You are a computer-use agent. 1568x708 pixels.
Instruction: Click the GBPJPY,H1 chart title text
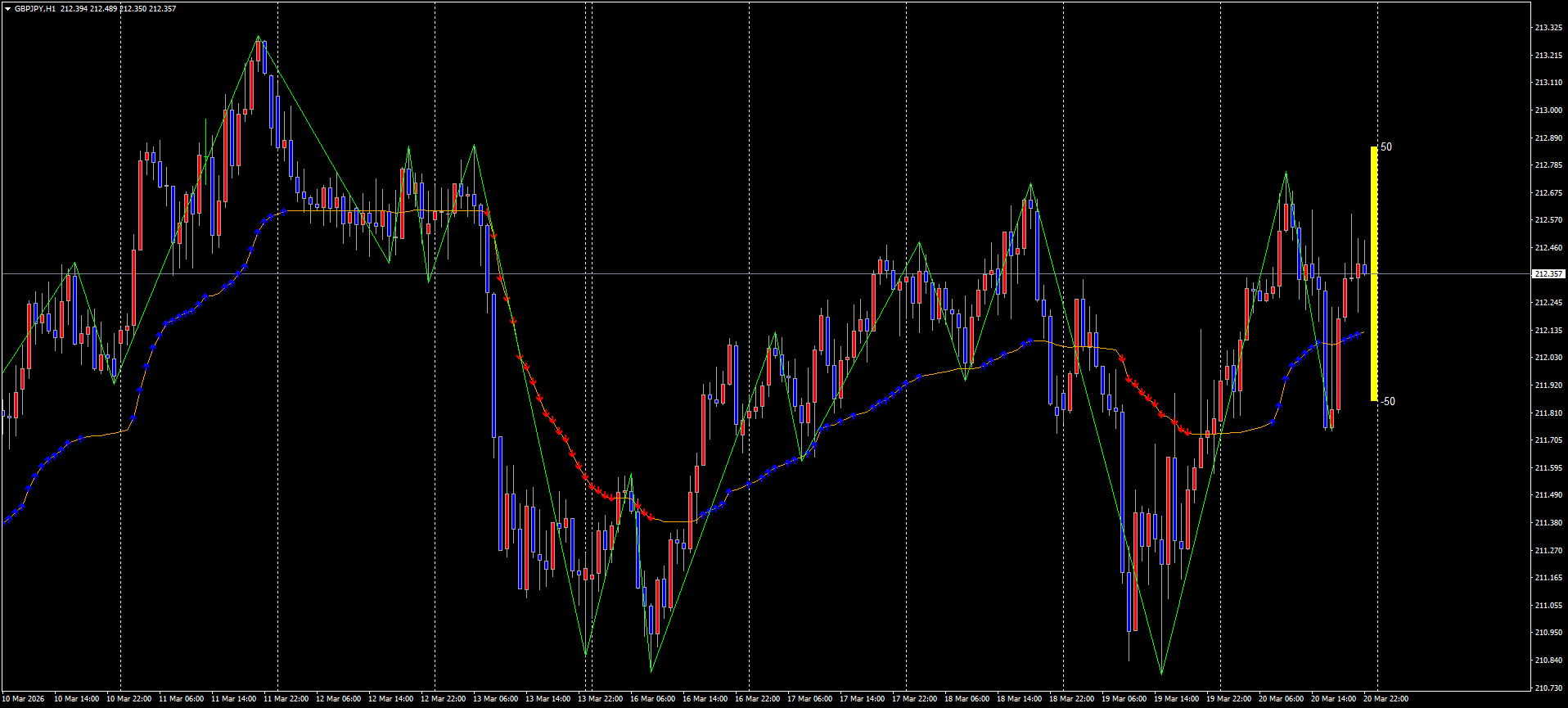pos(35,9)
